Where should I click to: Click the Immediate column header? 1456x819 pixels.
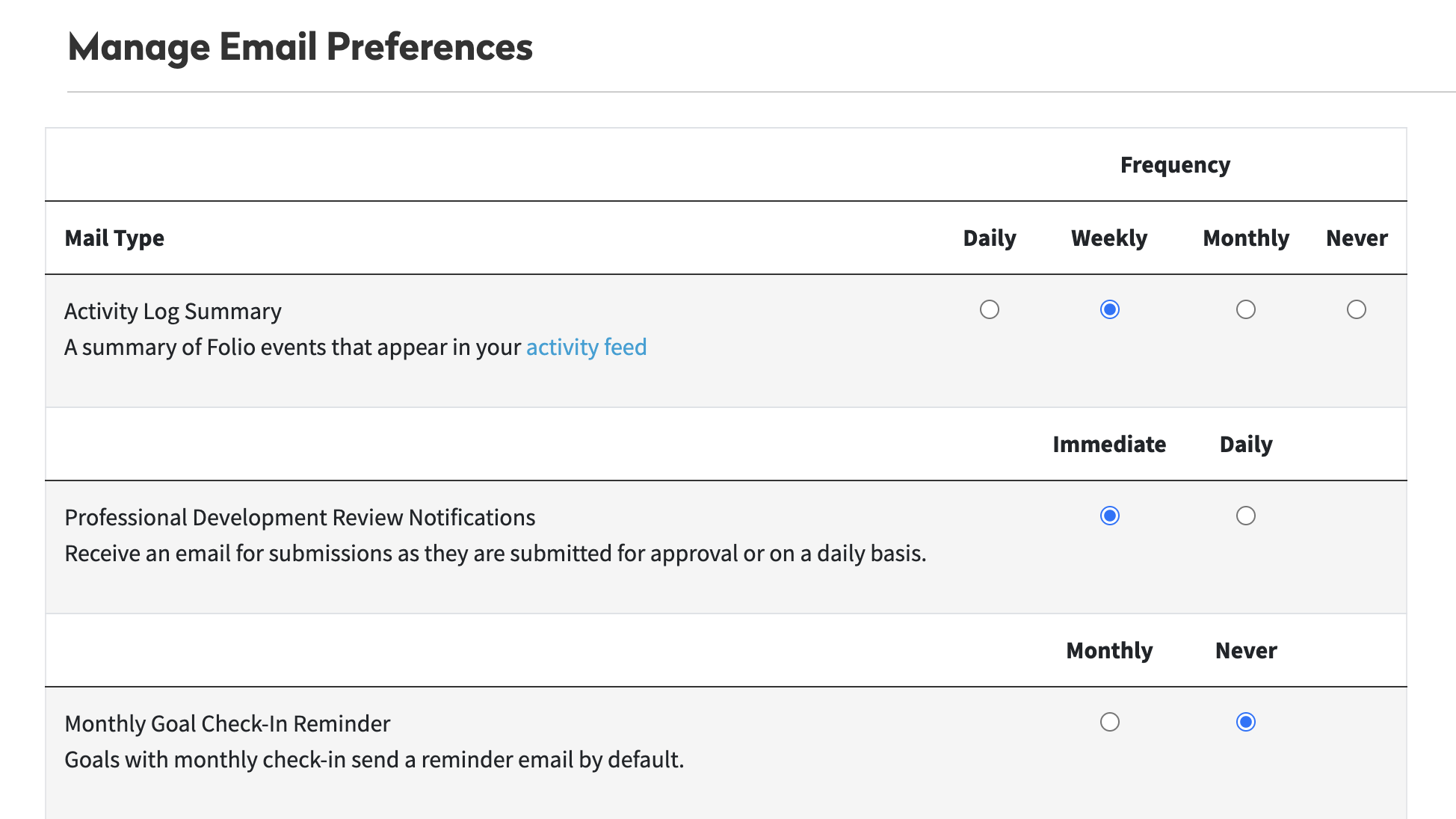coord(1108,445)
